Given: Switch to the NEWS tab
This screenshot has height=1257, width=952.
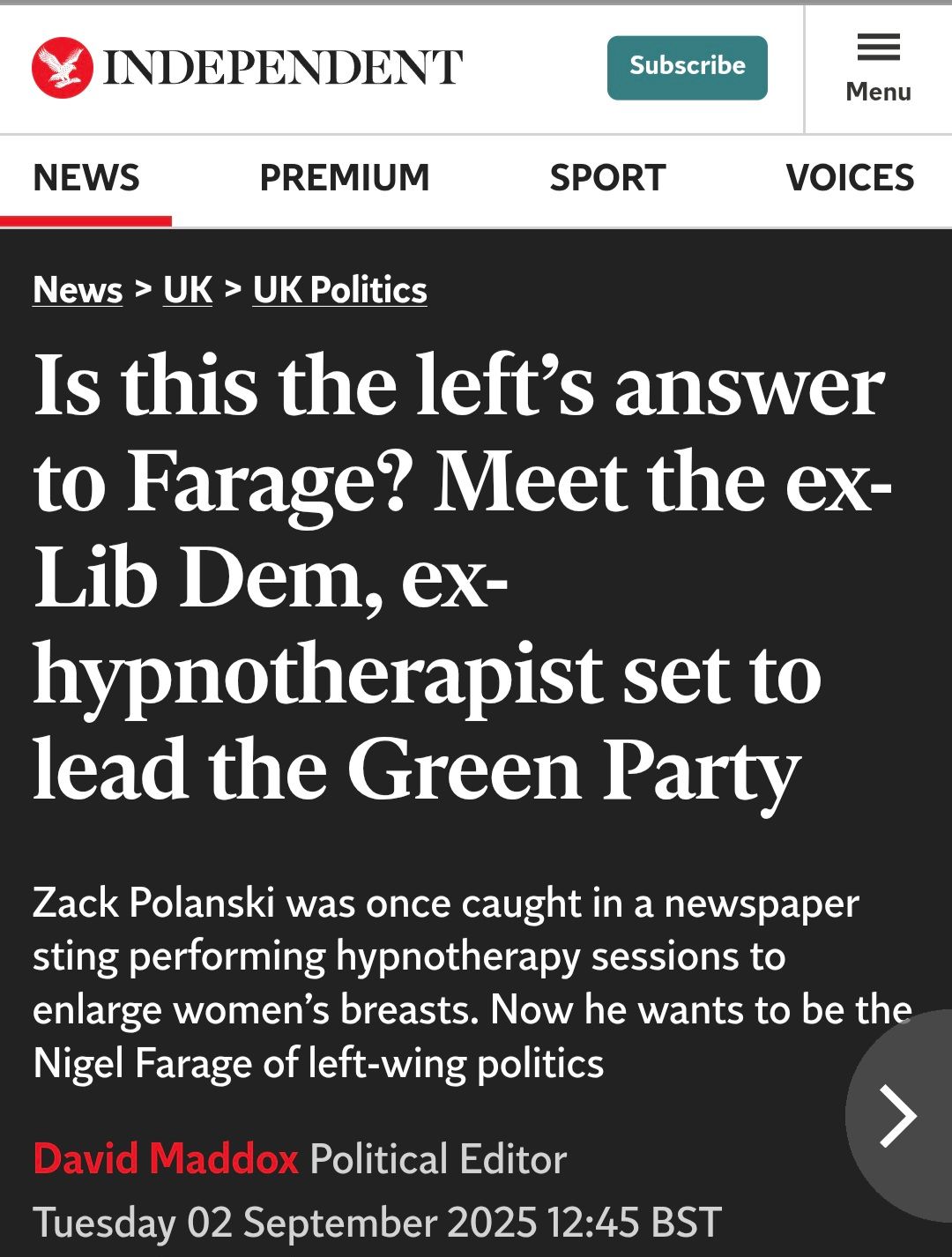Looking at the screenshot, I should pyautogui.click(x=86, y=178).
